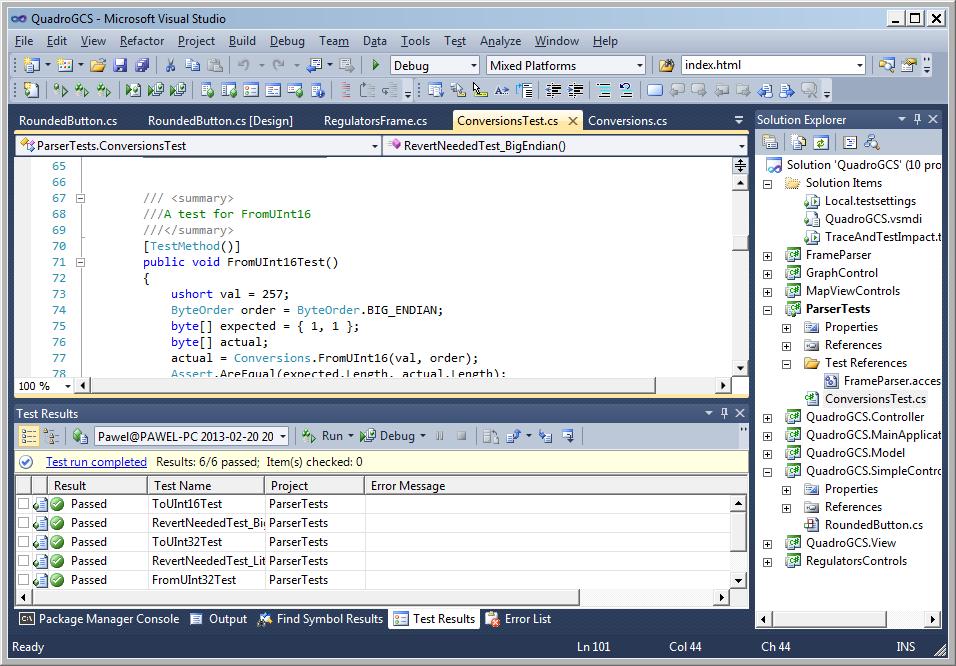
Task: Open the Mixed Platforms dropdown
Action: (640, 65)
